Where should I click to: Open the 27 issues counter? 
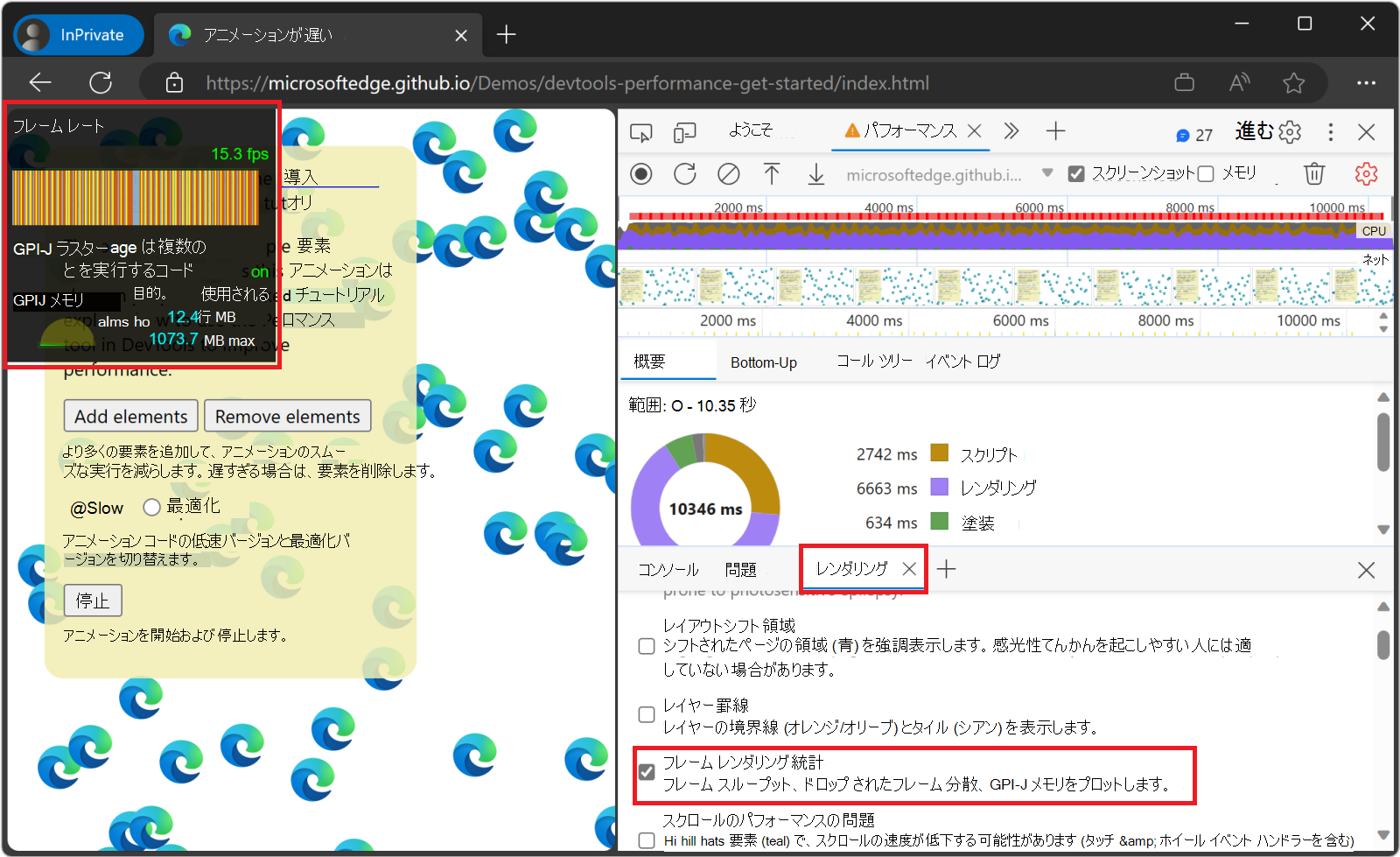pos(1194,135)
